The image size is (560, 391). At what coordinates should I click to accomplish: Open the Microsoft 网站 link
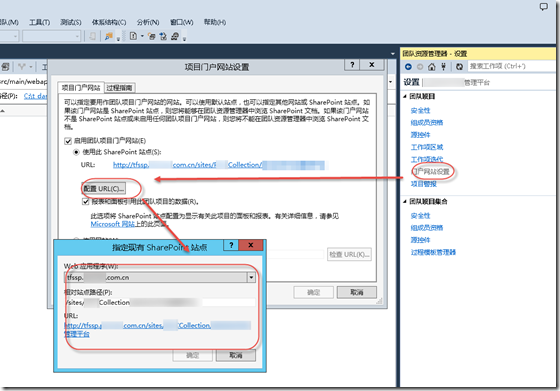pyautogui.click(x=112, y=224)
